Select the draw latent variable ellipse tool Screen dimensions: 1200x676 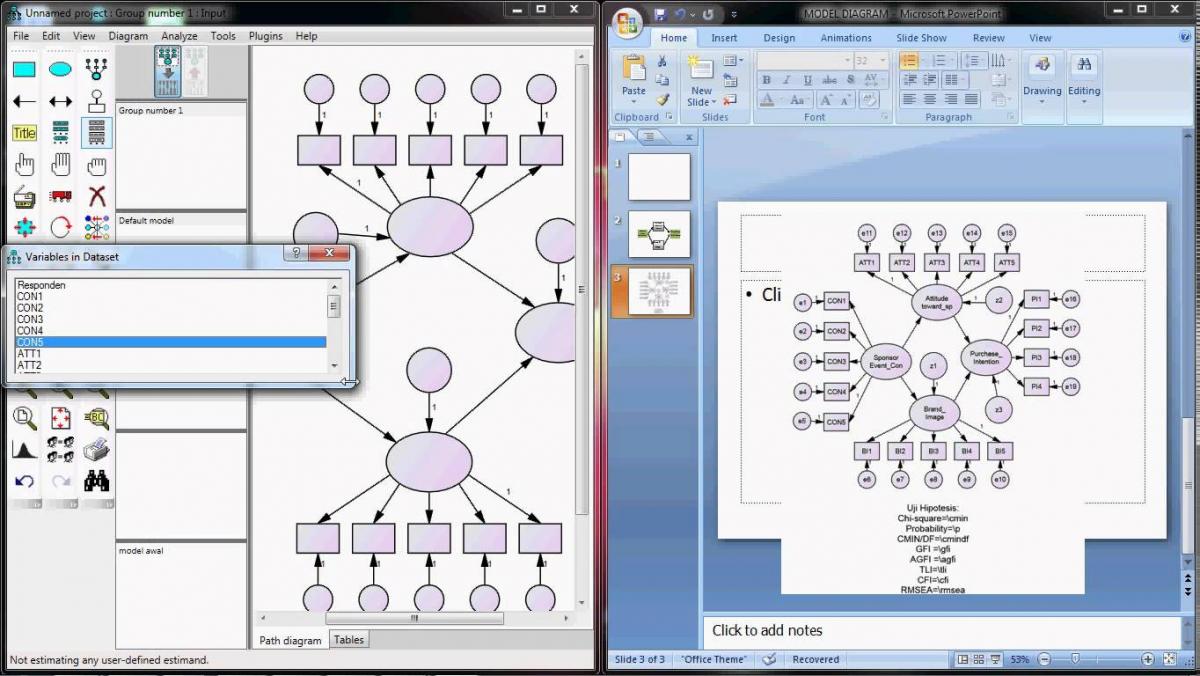(61, 69)
